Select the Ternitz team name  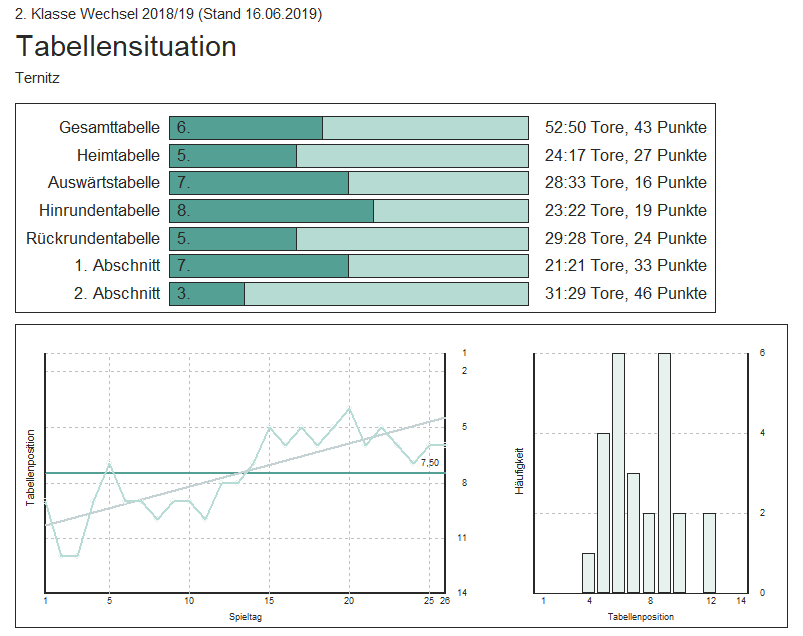[38, 77]
